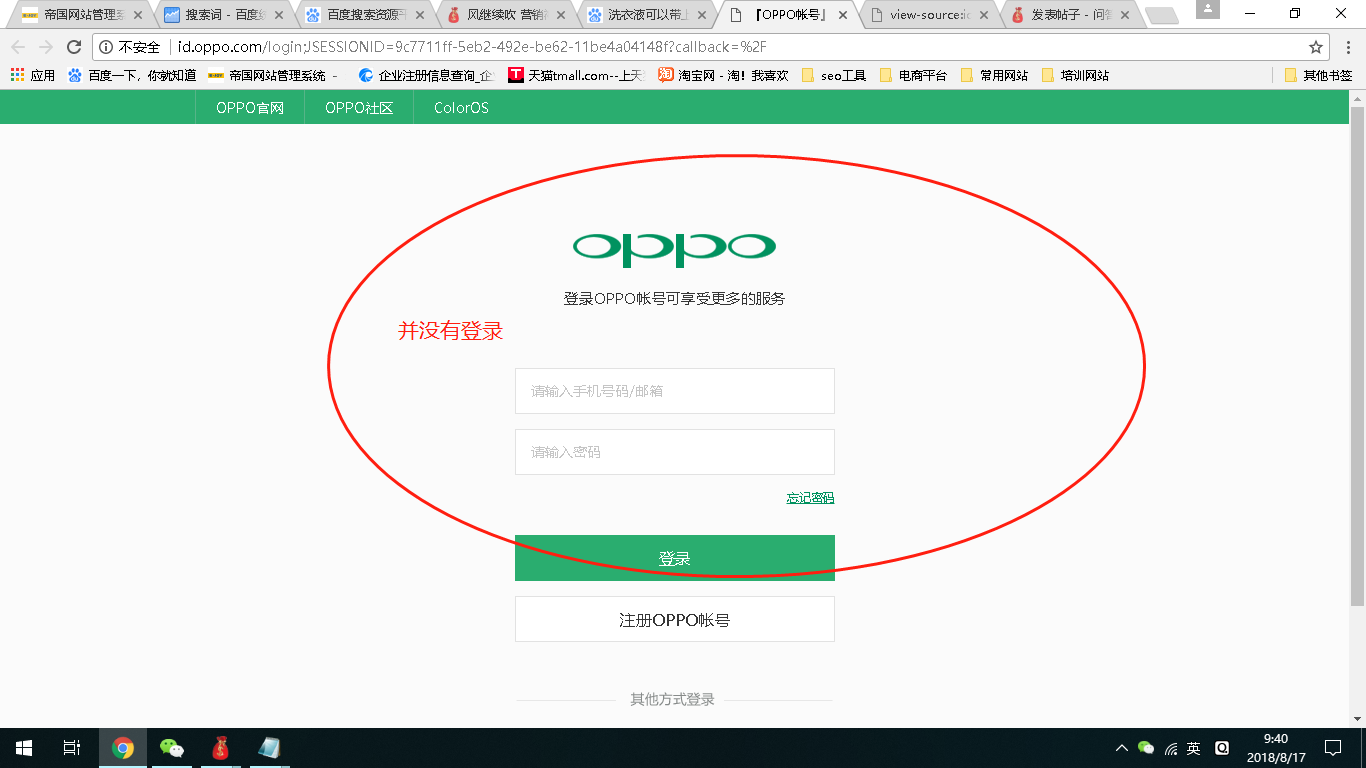Open the 忘记密码 link
1366x768 pixels.
[811, 497]
